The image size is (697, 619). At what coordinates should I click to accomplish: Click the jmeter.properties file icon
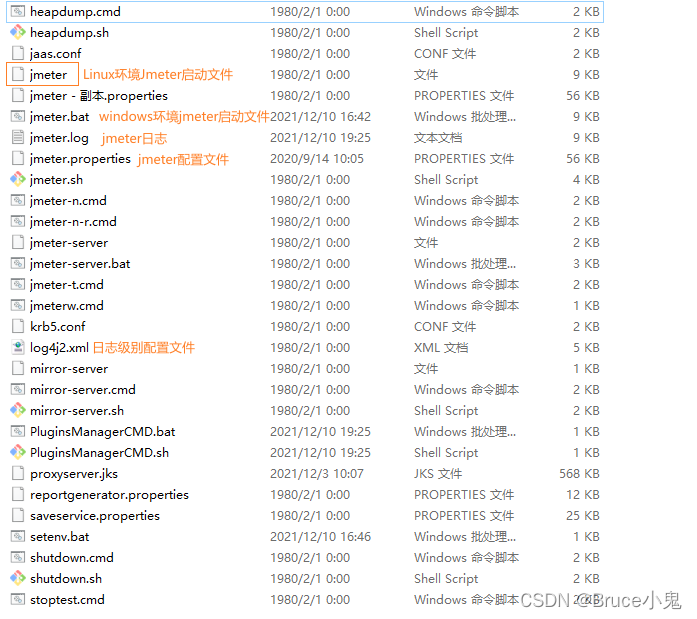pos(18,158)
